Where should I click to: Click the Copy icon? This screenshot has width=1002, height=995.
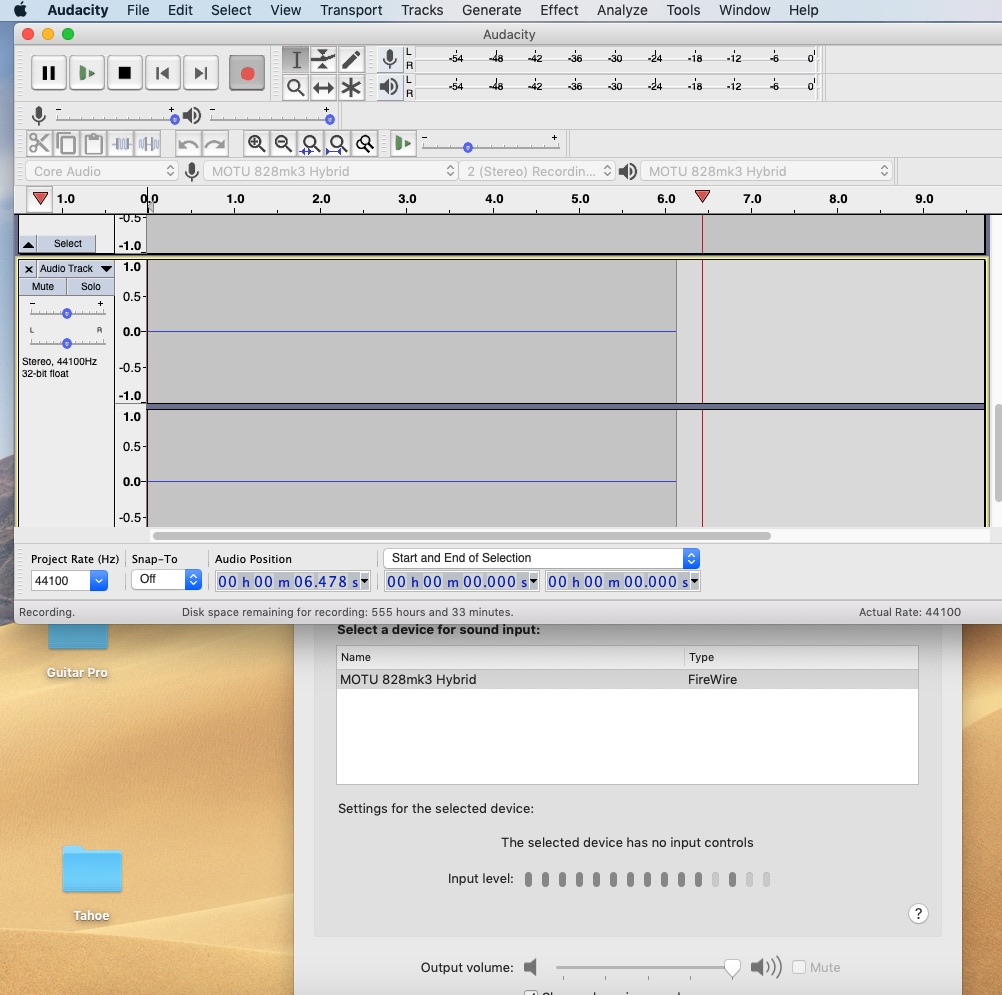pos(66,144)
